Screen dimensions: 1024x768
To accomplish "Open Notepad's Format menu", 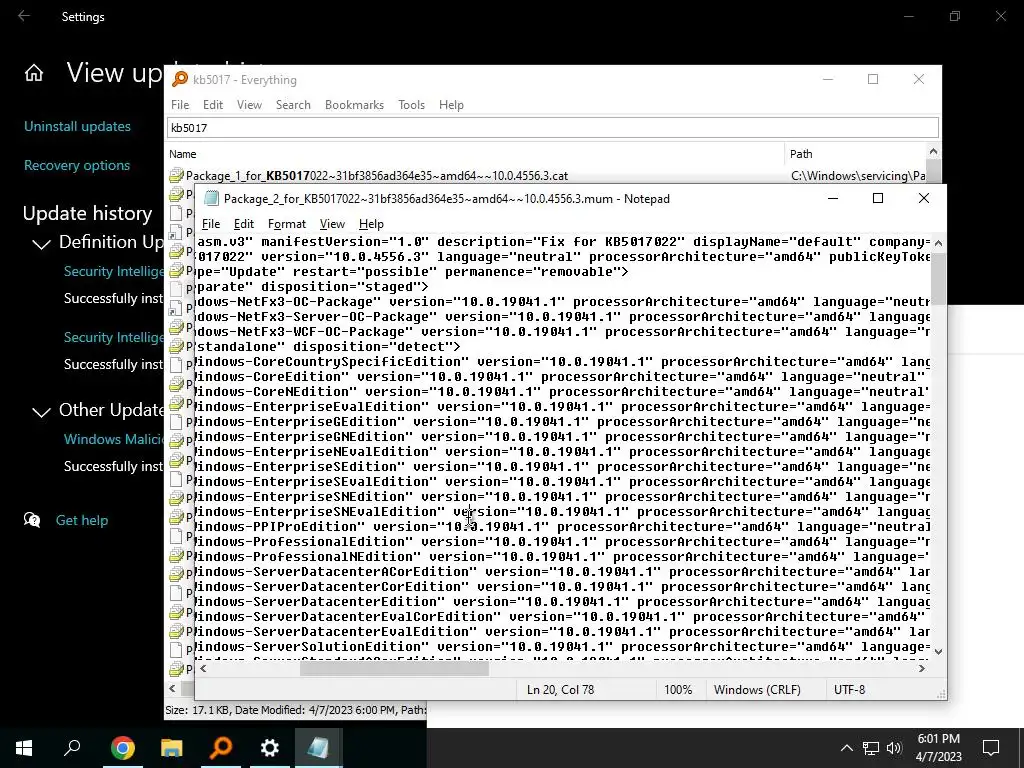I will [286, 224].
